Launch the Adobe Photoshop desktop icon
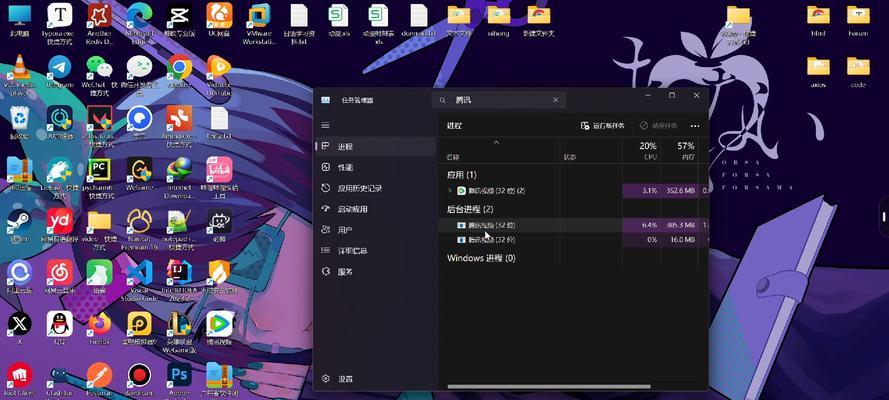Image resolution: width=889 pixels, height=400 pixels. coord(179,375)
